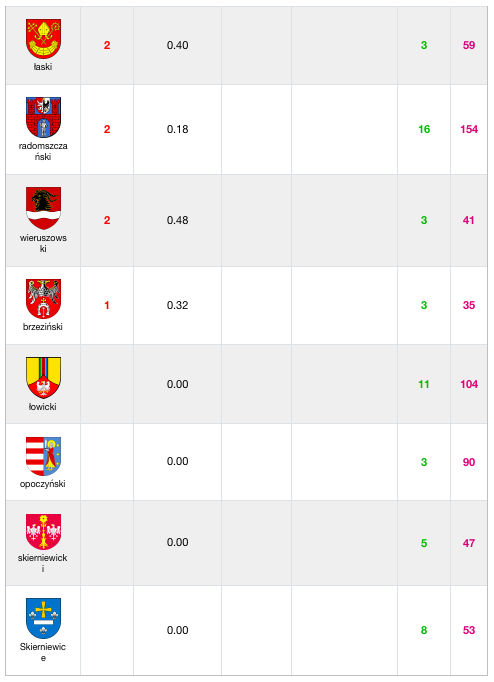Click the łowicki yellow shield crest

click(43, 378)
